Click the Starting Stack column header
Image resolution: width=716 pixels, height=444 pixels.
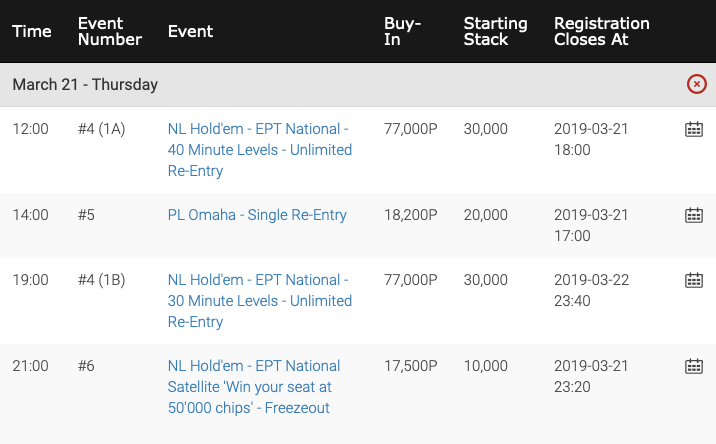[495, 32]
